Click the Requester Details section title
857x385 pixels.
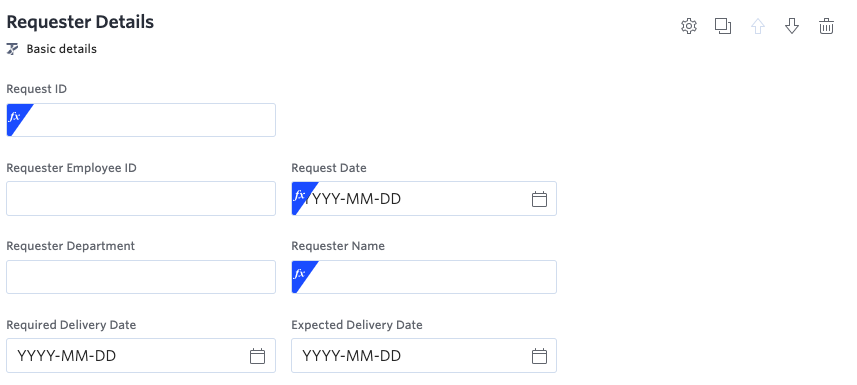click(x=80, y=22)
